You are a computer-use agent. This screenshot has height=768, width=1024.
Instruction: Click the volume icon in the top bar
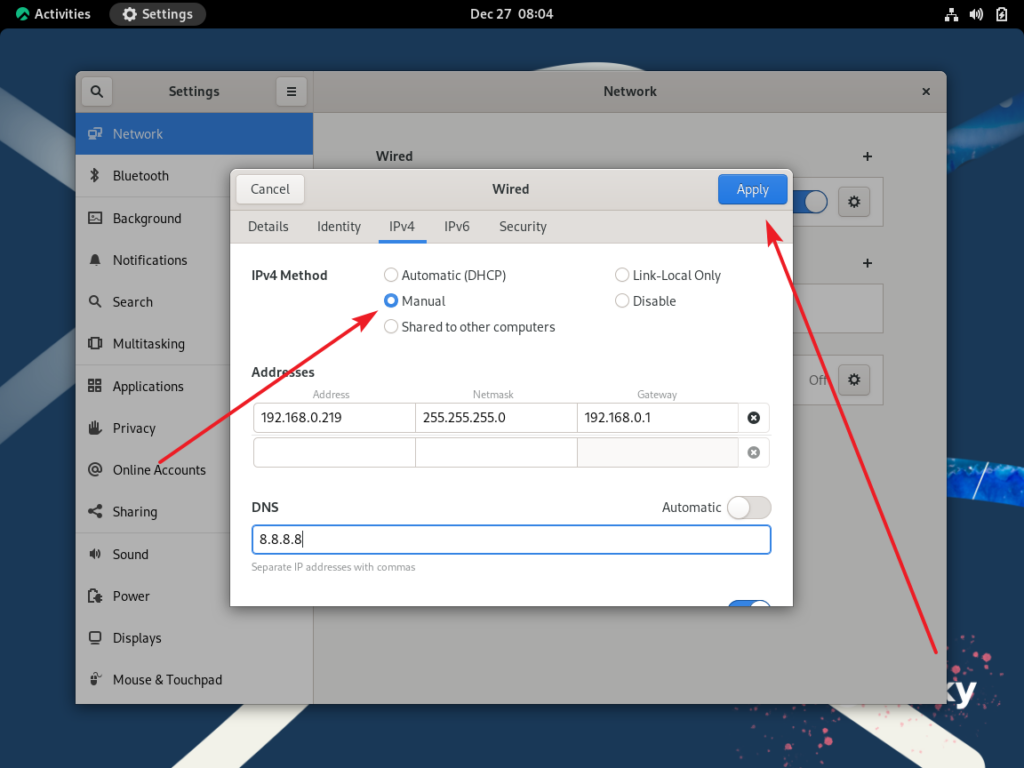975,13
